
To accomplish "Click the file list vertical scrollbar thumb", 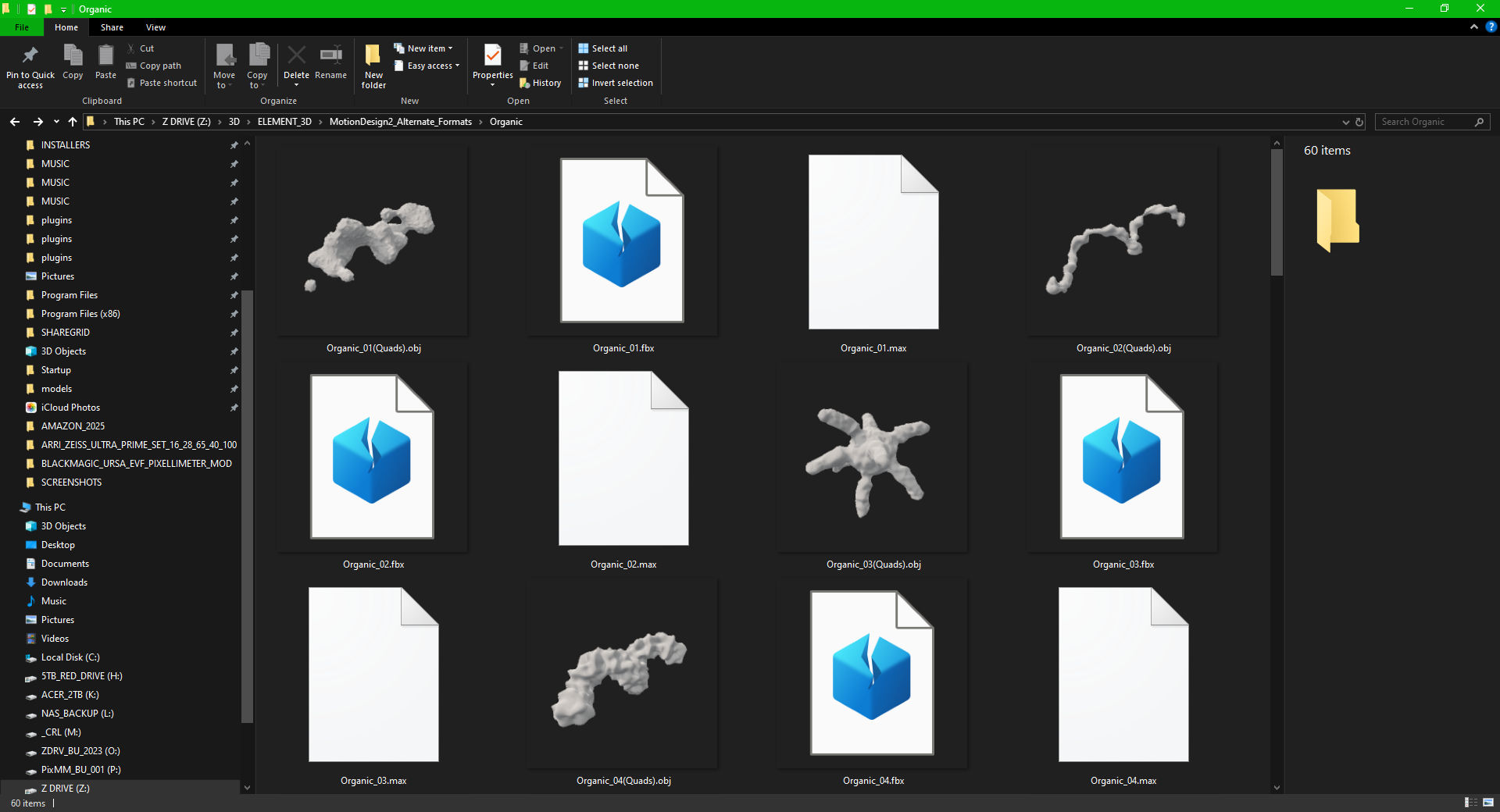I will pyautogui.click(x=1277, y=211).
